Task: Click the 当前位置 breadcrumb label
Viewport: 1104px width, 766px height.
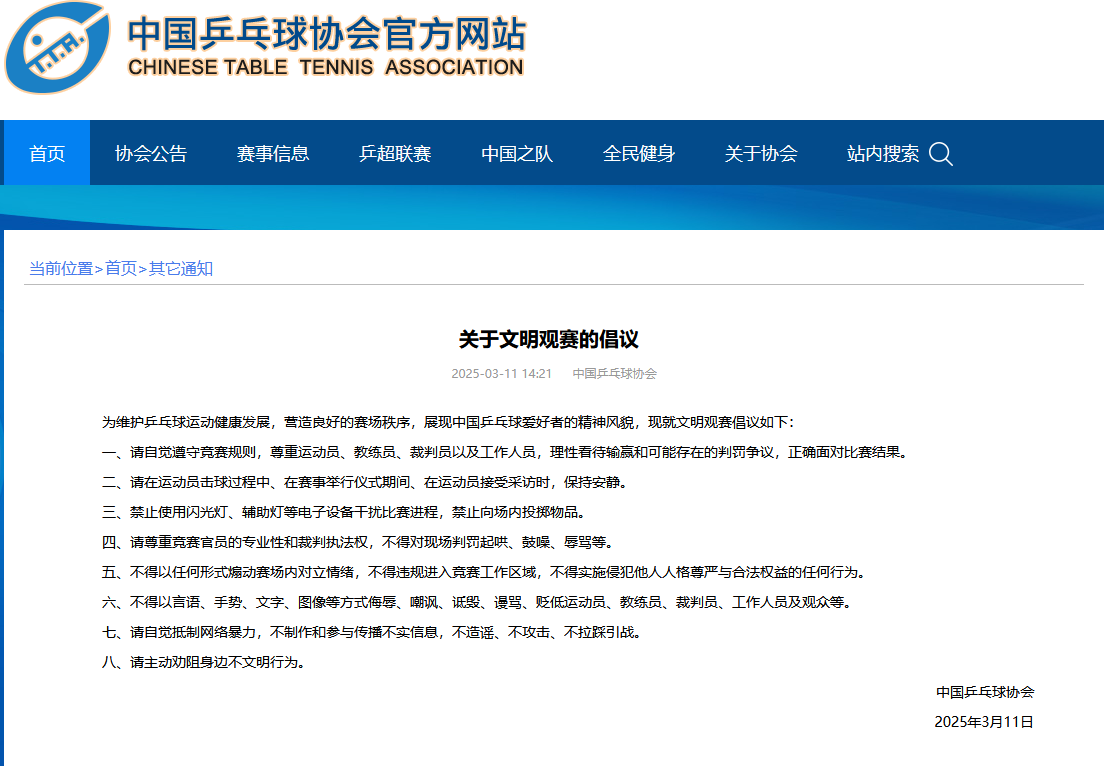Action: click(x=61, y=268)
